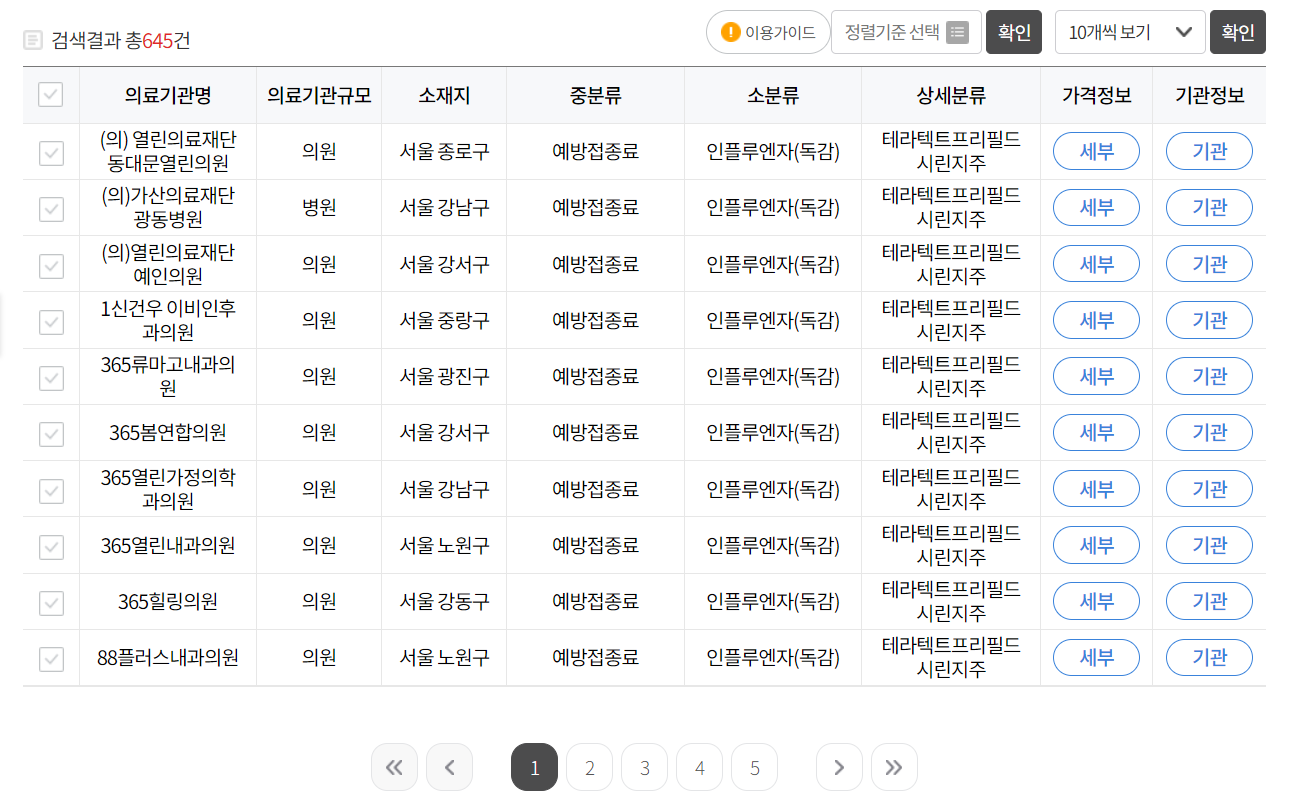Viewport: 1290px width, 801px height.
Task: View 기관 info for (의)가산의료재단 광동병원
Action: (x=1208, y=207)
